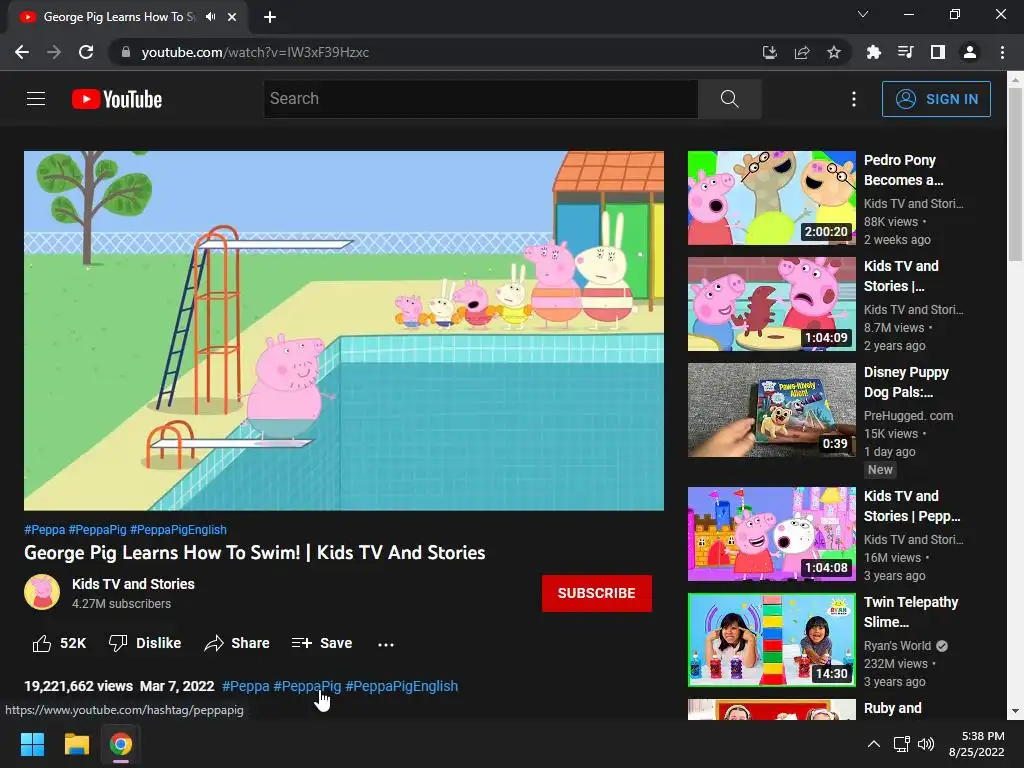
Task: Share this page icon in address bar
Action: coord(802,52)
